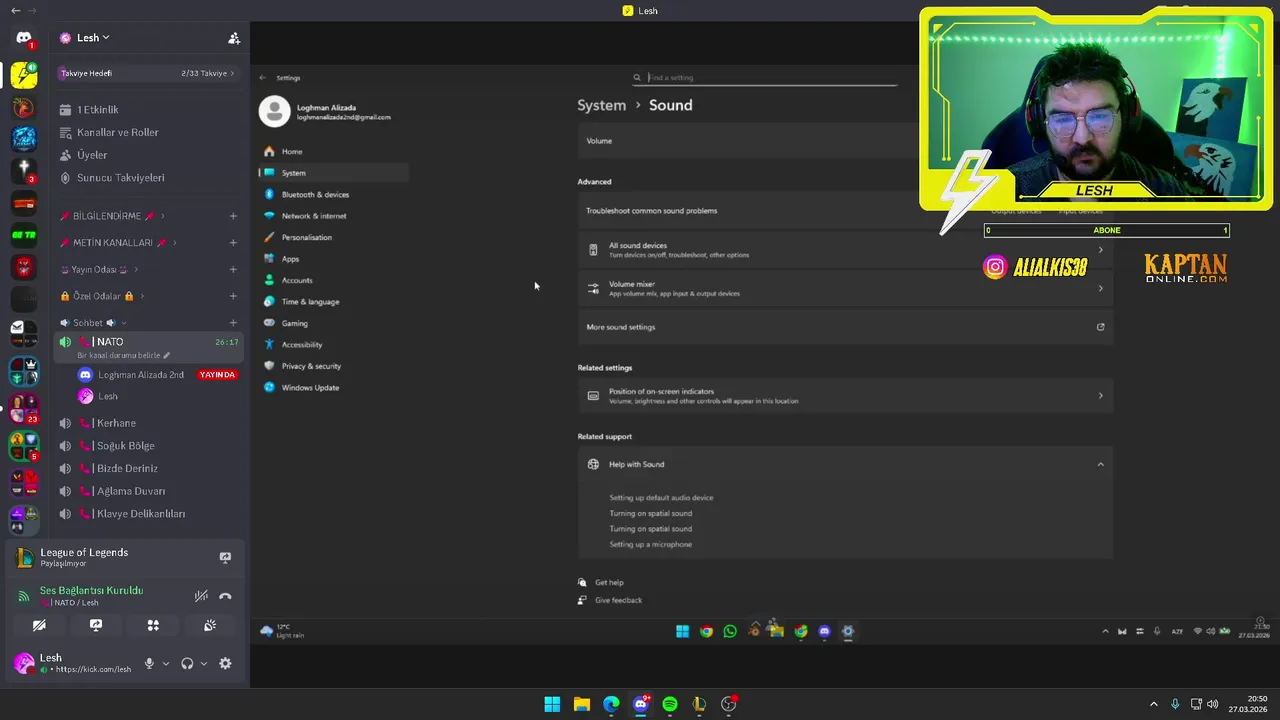The width and height of the screenshot is (1280, 720).
Task: Open Microsoft Edge from the taskbar
Action: click(x=611, y=704)
